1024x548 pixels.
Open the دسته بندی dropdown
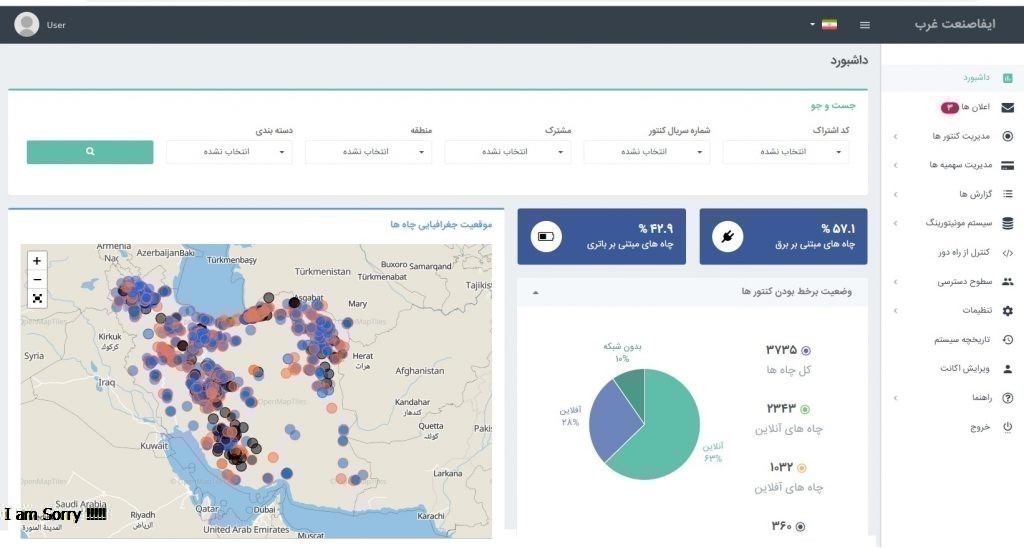click(229, 152)
